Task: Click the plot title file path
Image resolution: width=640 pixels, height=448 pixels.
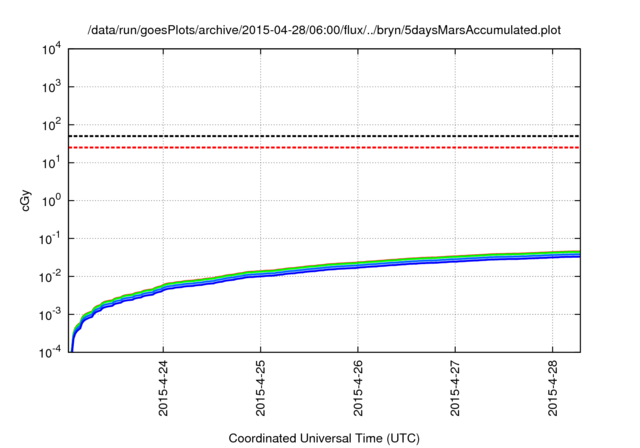Action: click(324, 30)
